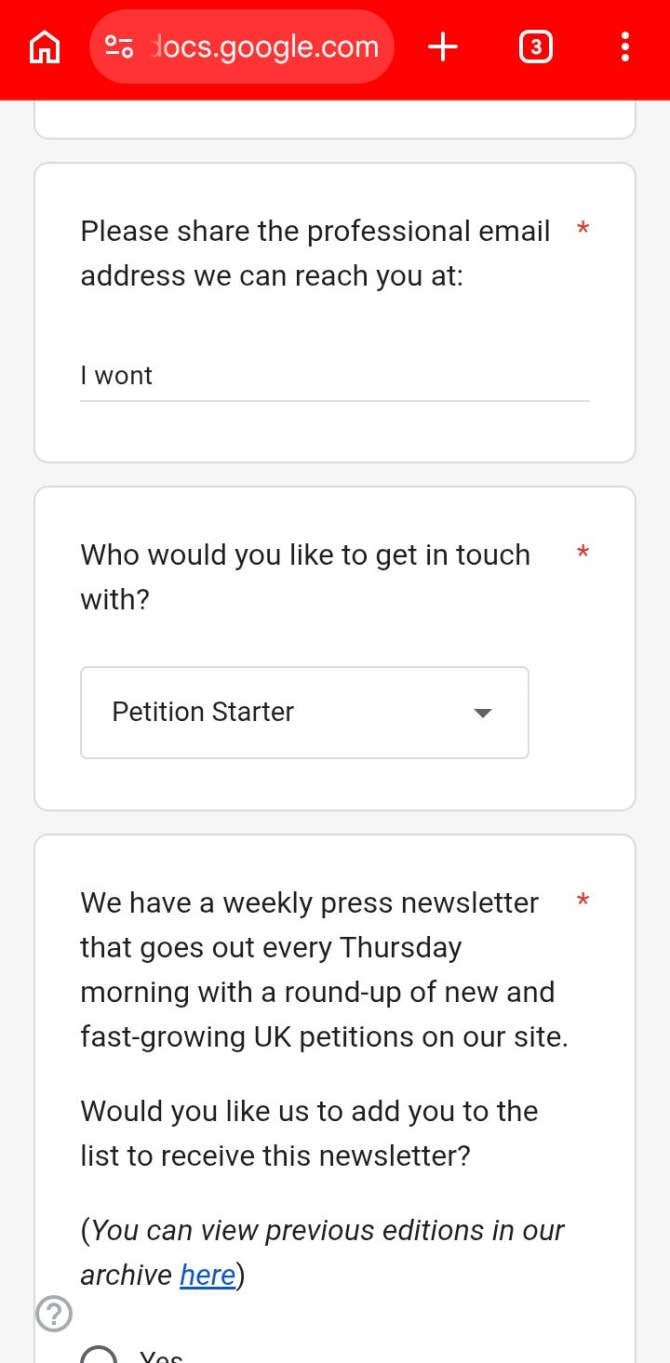670x1363 pixels.
Task: Click the professional email address question label
Action: pyautogui.click(x=315, y=253)
